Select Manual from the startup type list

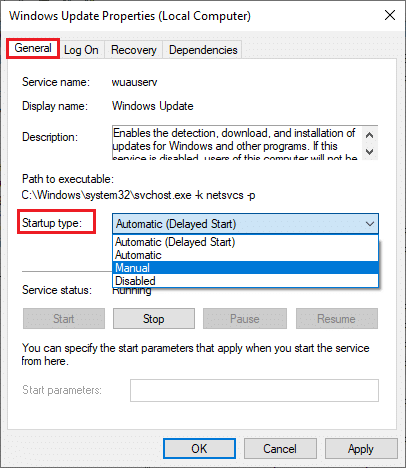tap(246, 268)
